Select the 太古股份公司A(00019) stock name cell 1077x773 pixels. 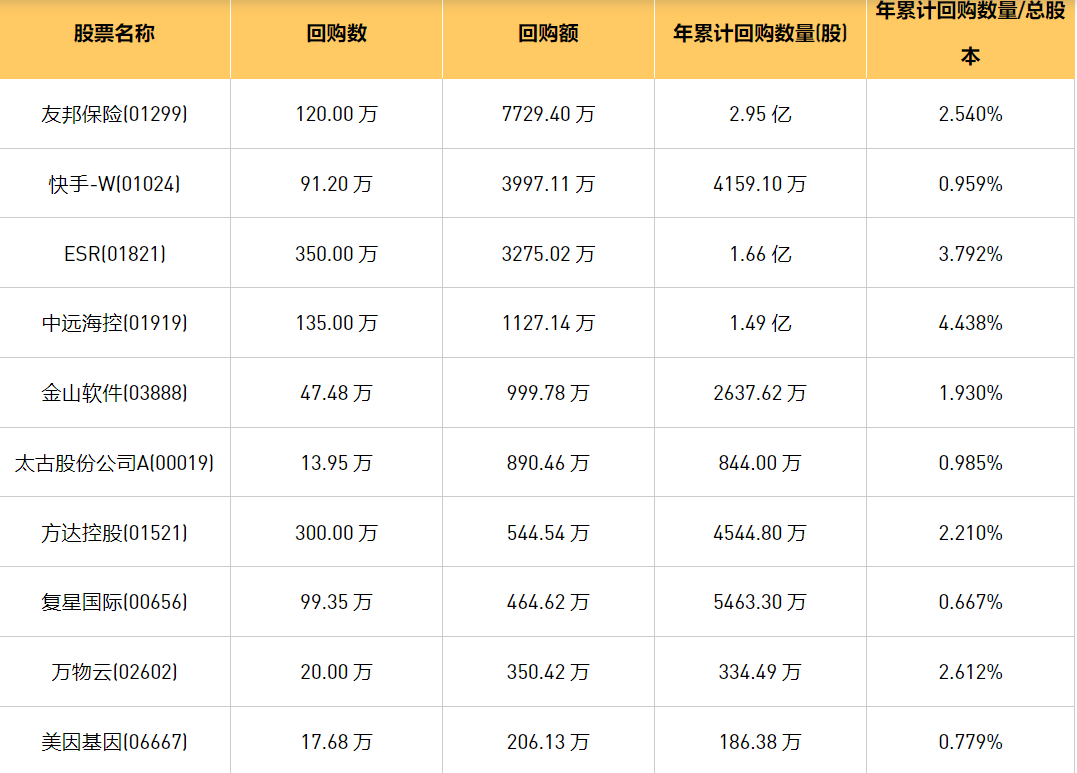[114, 464]
